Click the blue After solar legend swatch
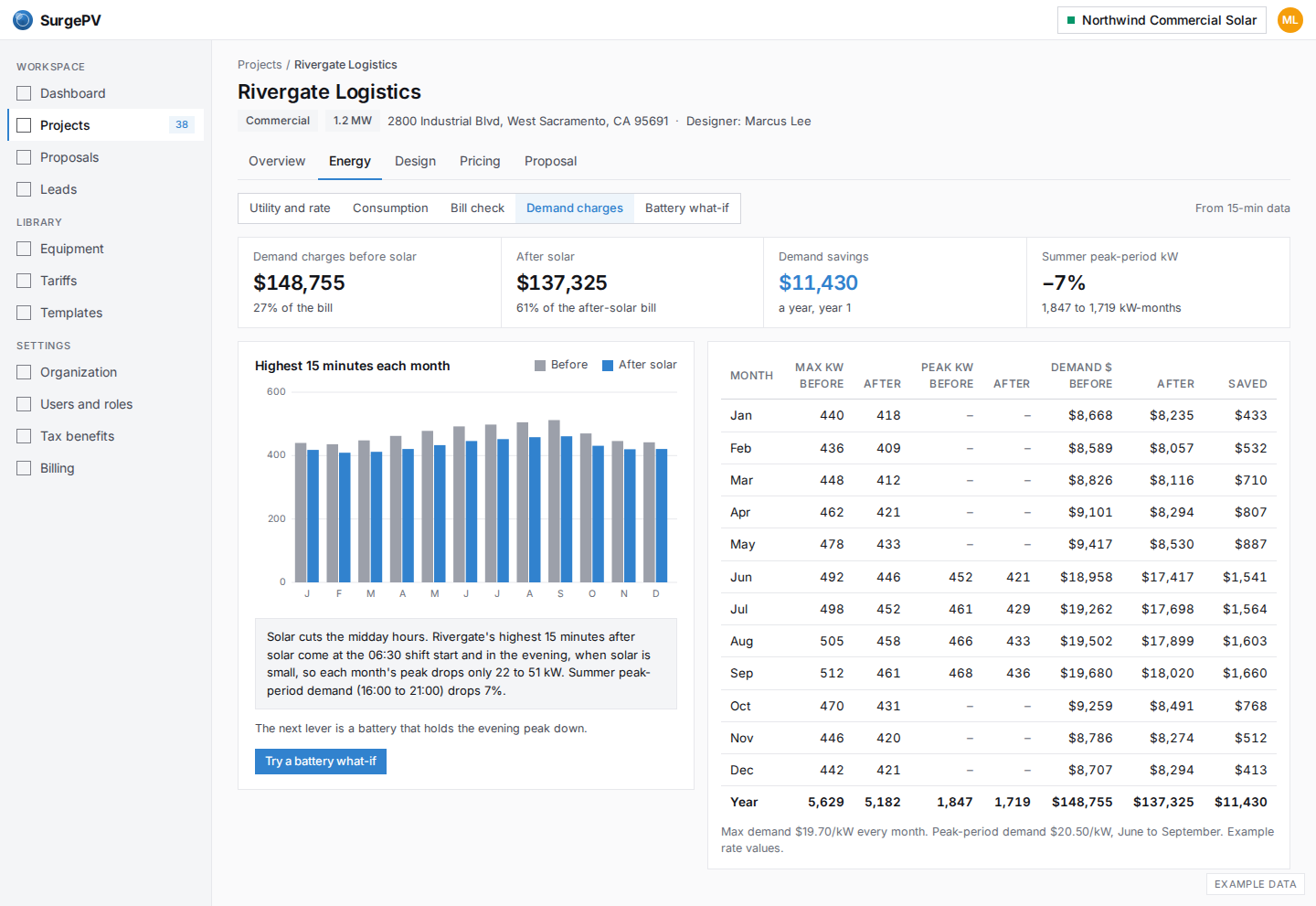Image resolution: width=1316 pixels, height=906 pixels. (x=608, y=366)
